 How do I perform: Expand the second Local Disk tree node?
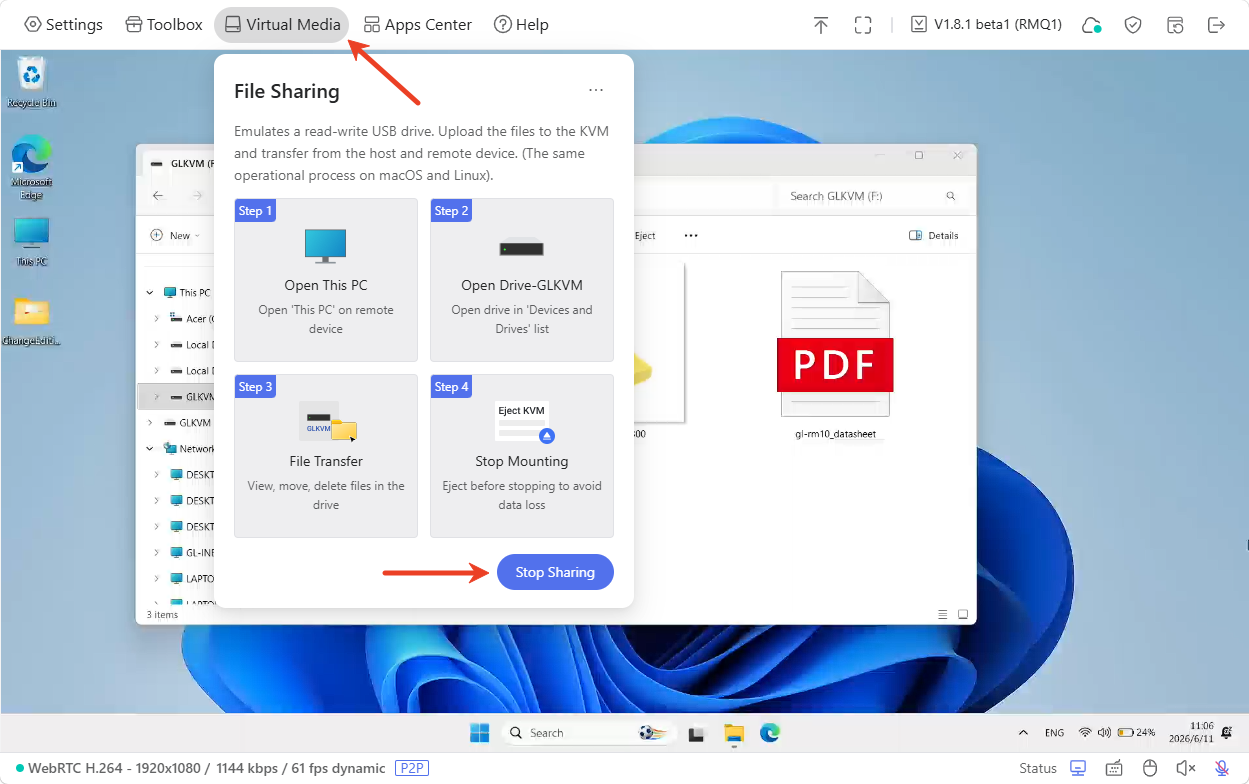point(157,371)
